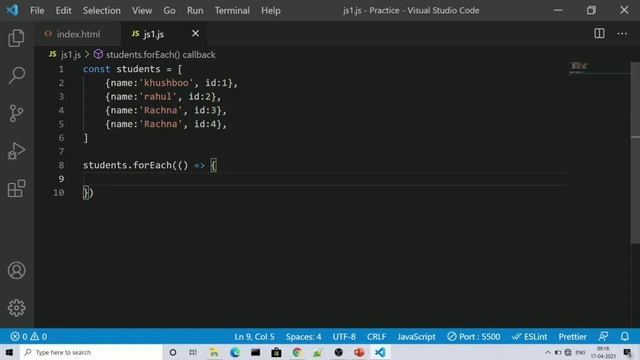Open the Explorer view in activity bar

16,38
